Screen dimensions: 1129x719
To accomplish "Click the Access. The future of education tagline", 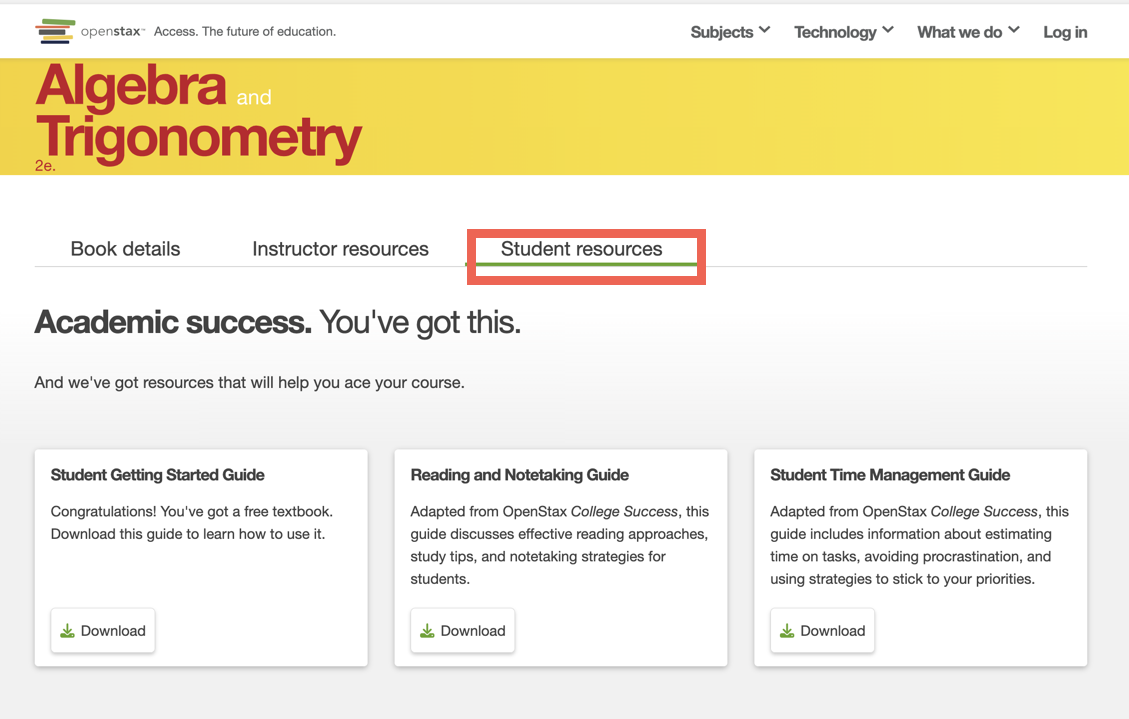I will tap(245, 31).
